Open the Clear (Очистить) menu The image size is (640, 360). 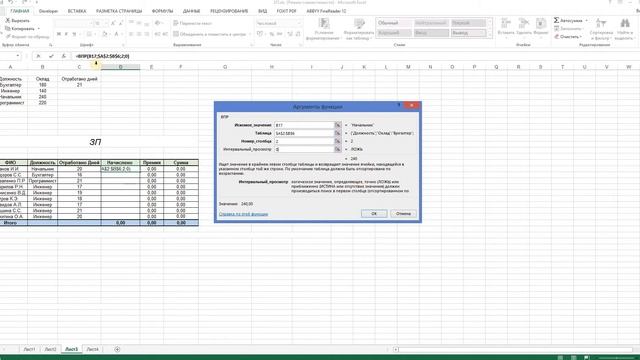pyautogui.click(x=568, y=37)
